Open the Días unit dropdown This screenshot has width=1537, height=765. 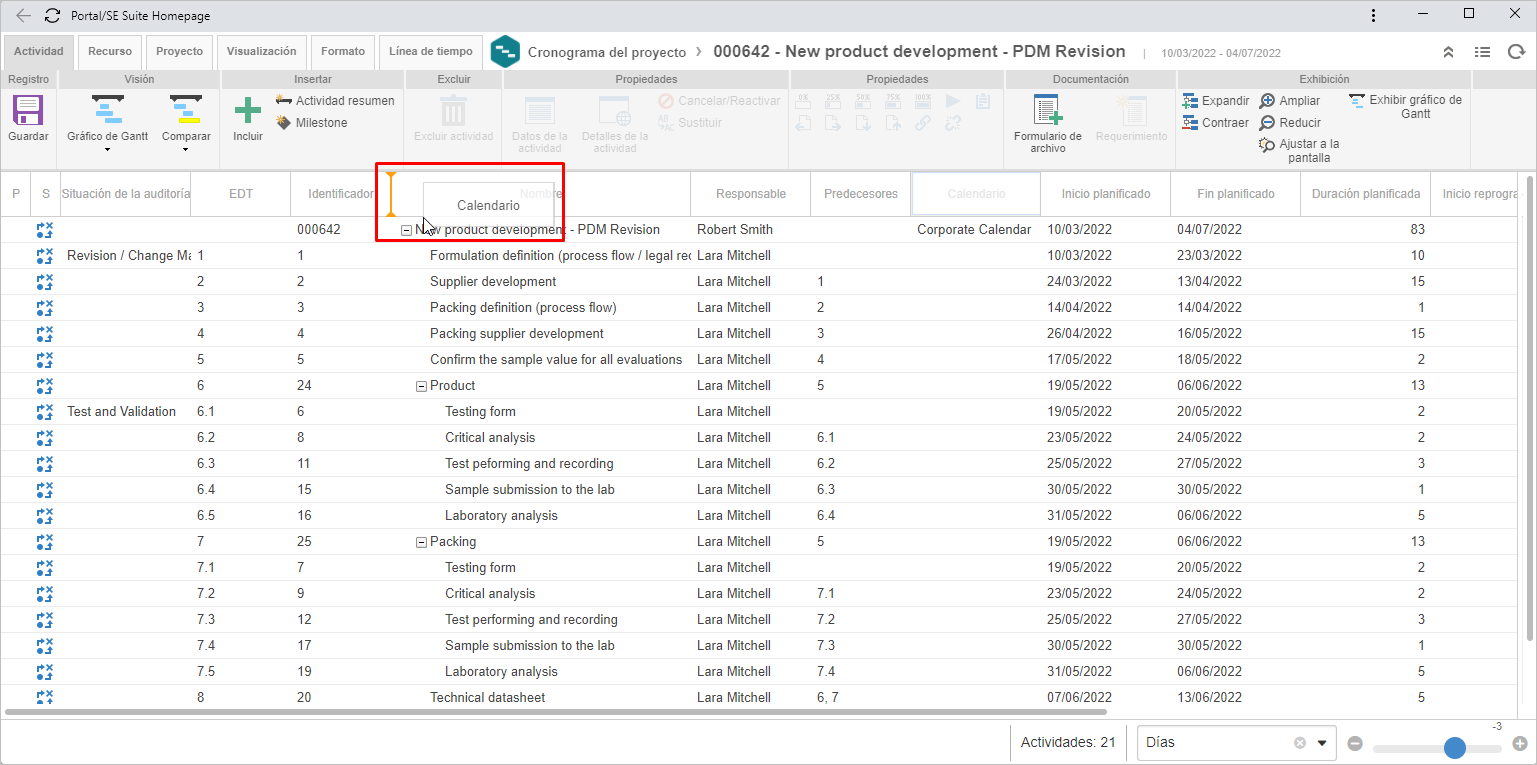coord(1322,743)
